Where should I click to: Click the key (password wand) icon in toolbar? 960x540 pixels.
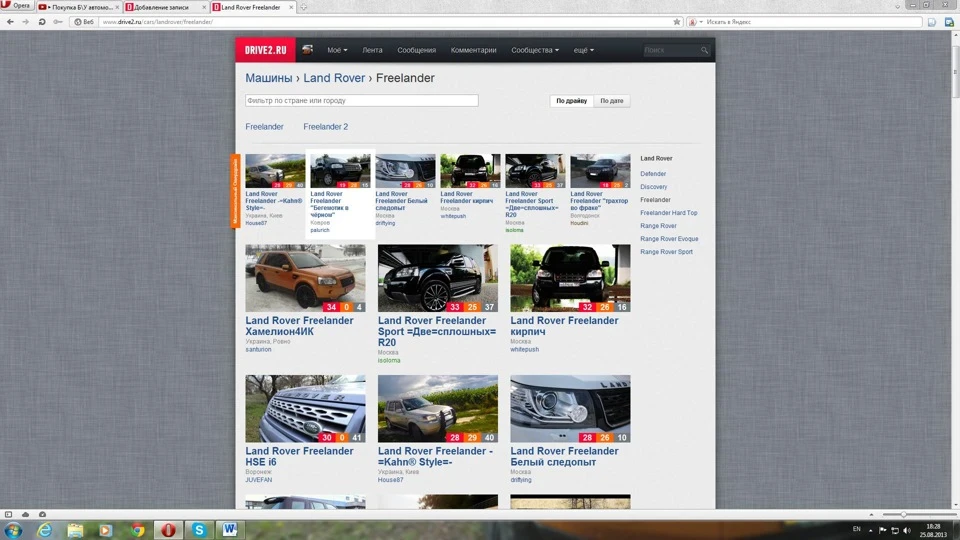pyautogui.click(x=58, y=21)
